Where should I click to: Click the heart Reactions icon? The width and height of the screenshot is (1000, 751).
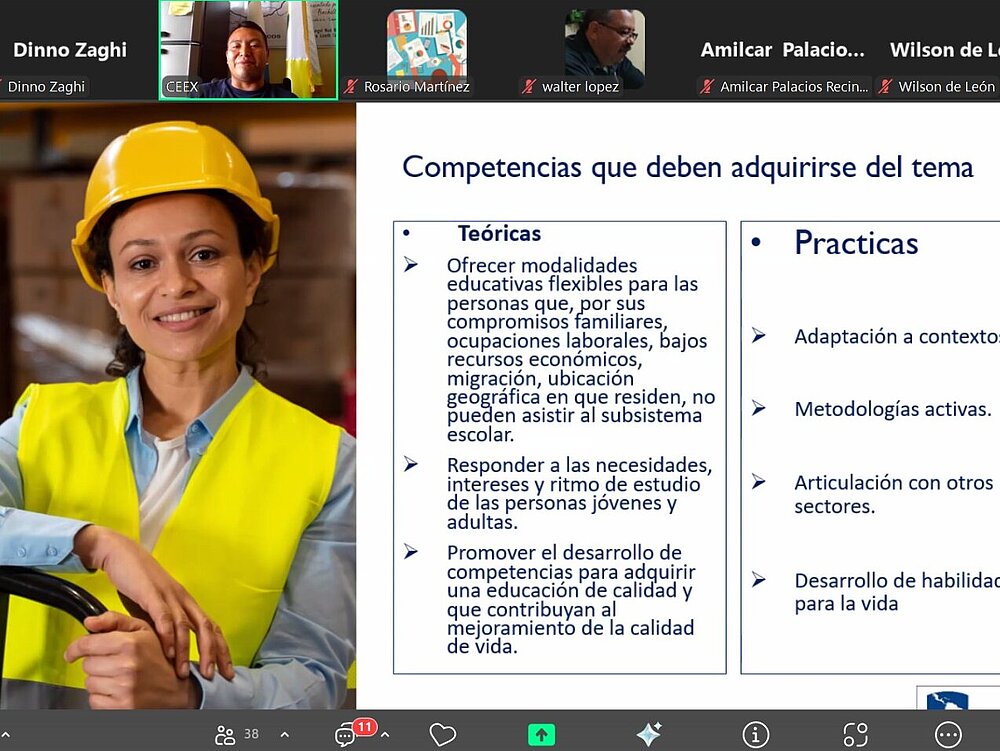442,735
